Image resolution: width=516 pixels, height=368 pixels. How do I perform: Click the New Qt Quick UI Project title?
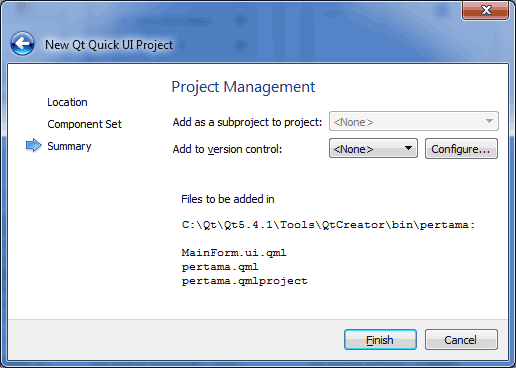[109, 45]
